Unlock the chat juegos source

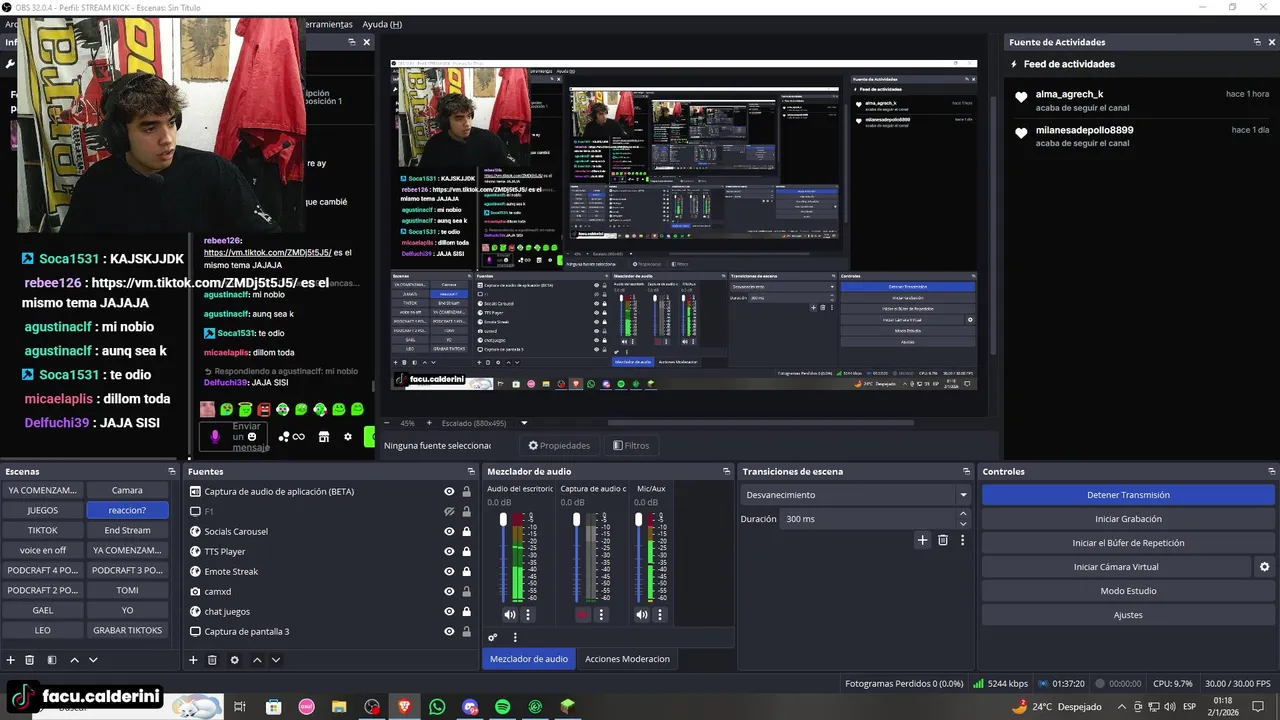(466, 612)
